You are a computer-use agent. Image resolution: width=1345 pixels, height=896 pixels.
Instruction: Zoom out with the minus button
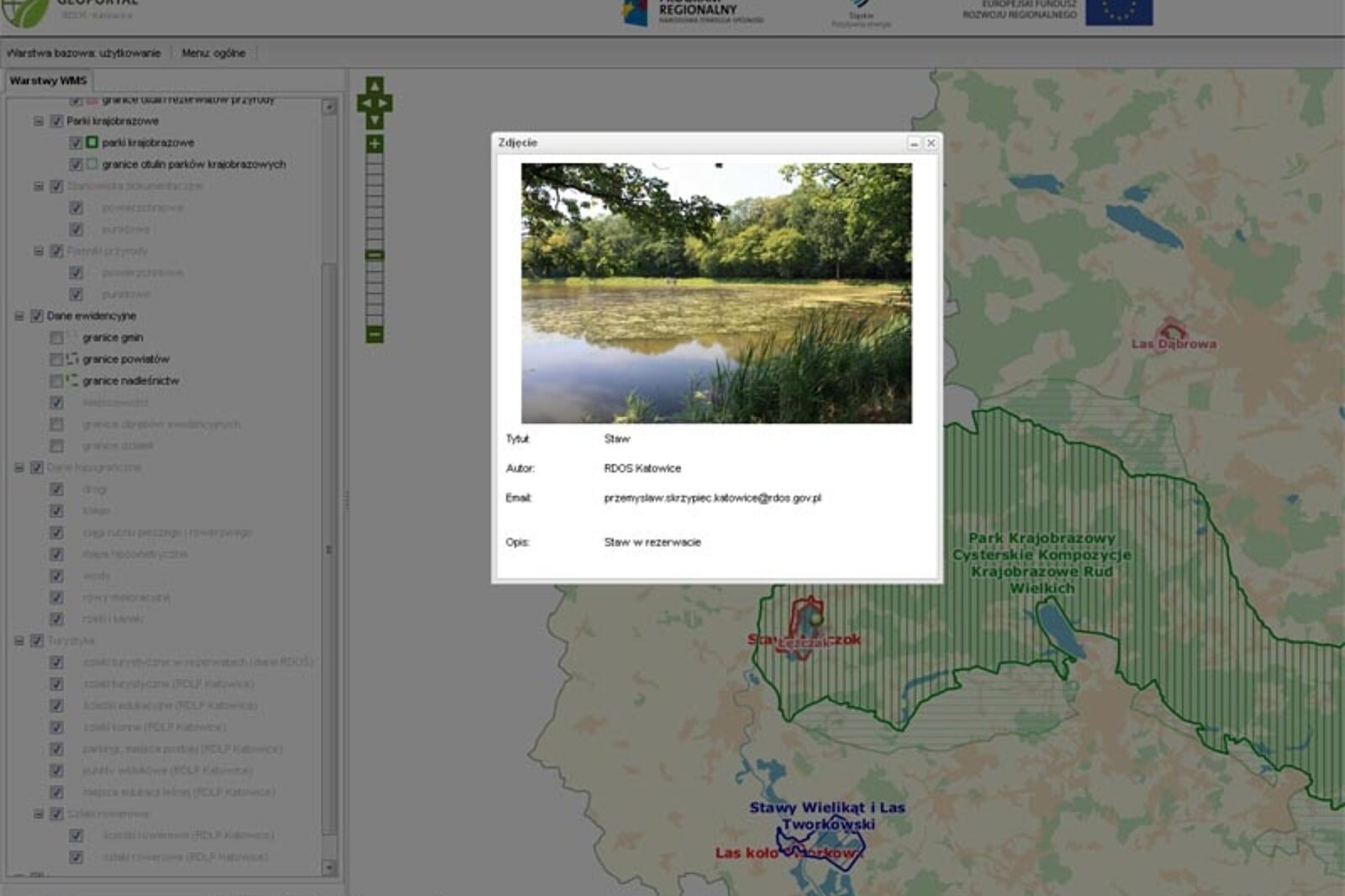point(375,334)
